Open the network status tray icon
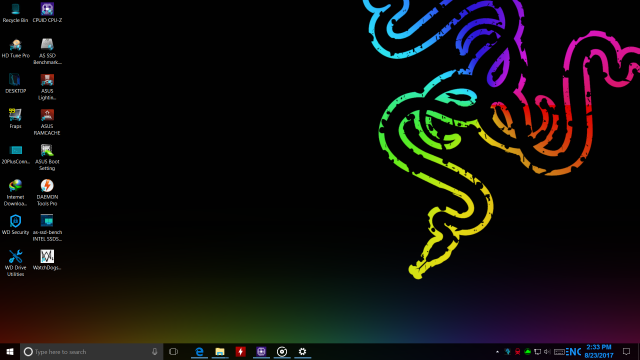 coord(538,351)
